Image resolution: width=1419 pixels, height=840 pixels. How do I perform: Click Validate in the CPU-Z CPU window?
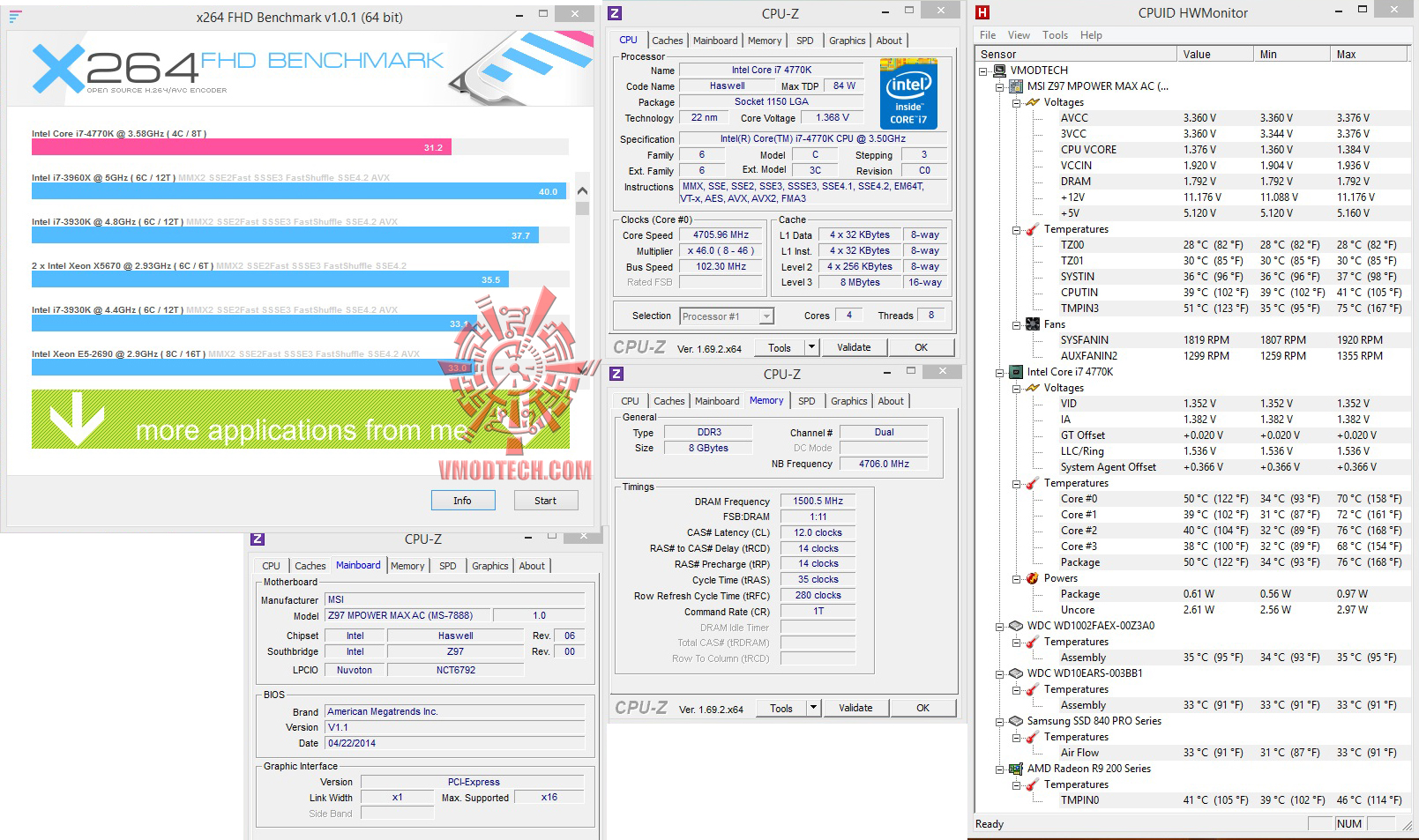(x=854, y=347)
